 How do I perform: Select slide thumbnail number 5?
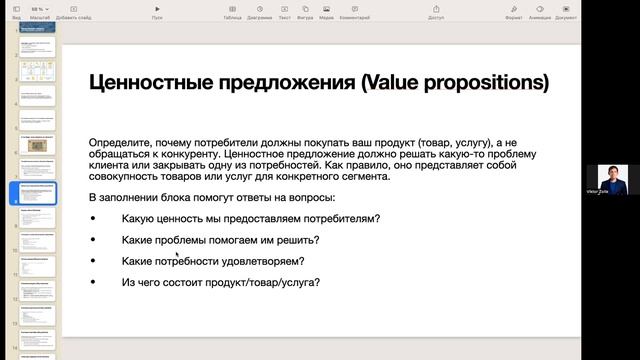coord(37,121)
